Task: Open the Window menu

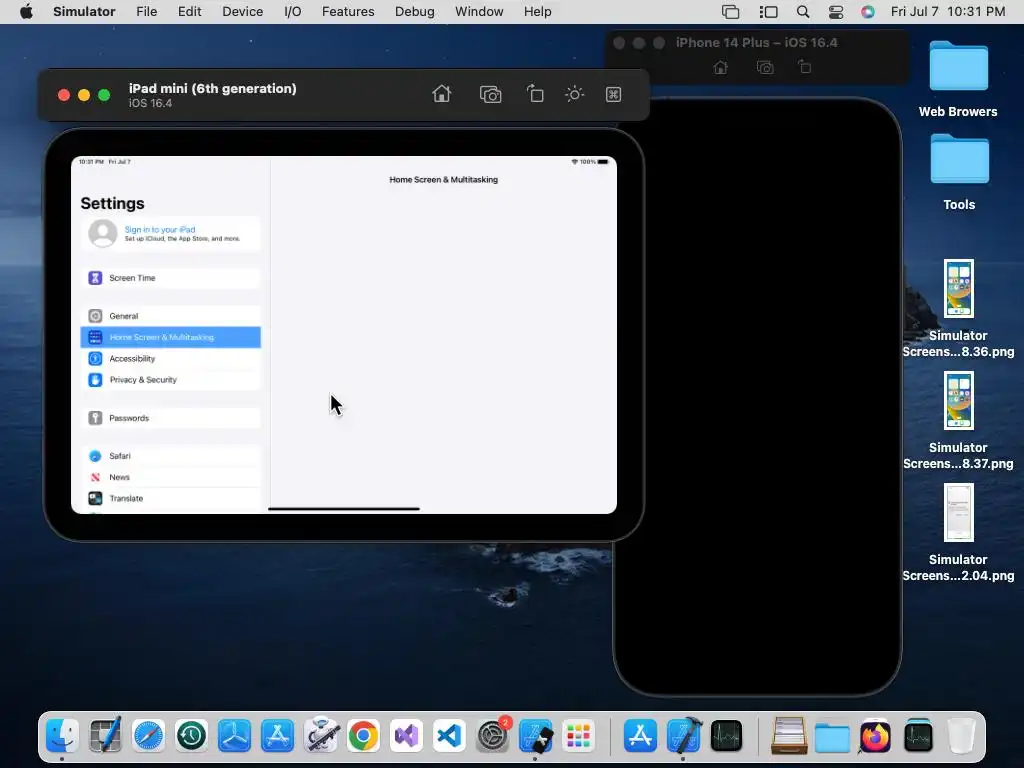Action: [479, 12]
